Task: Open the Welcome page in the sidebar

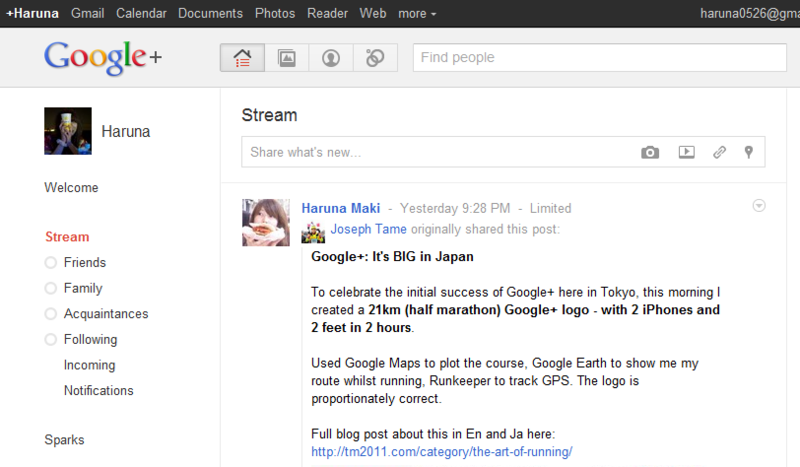Action: click(71, 187)
